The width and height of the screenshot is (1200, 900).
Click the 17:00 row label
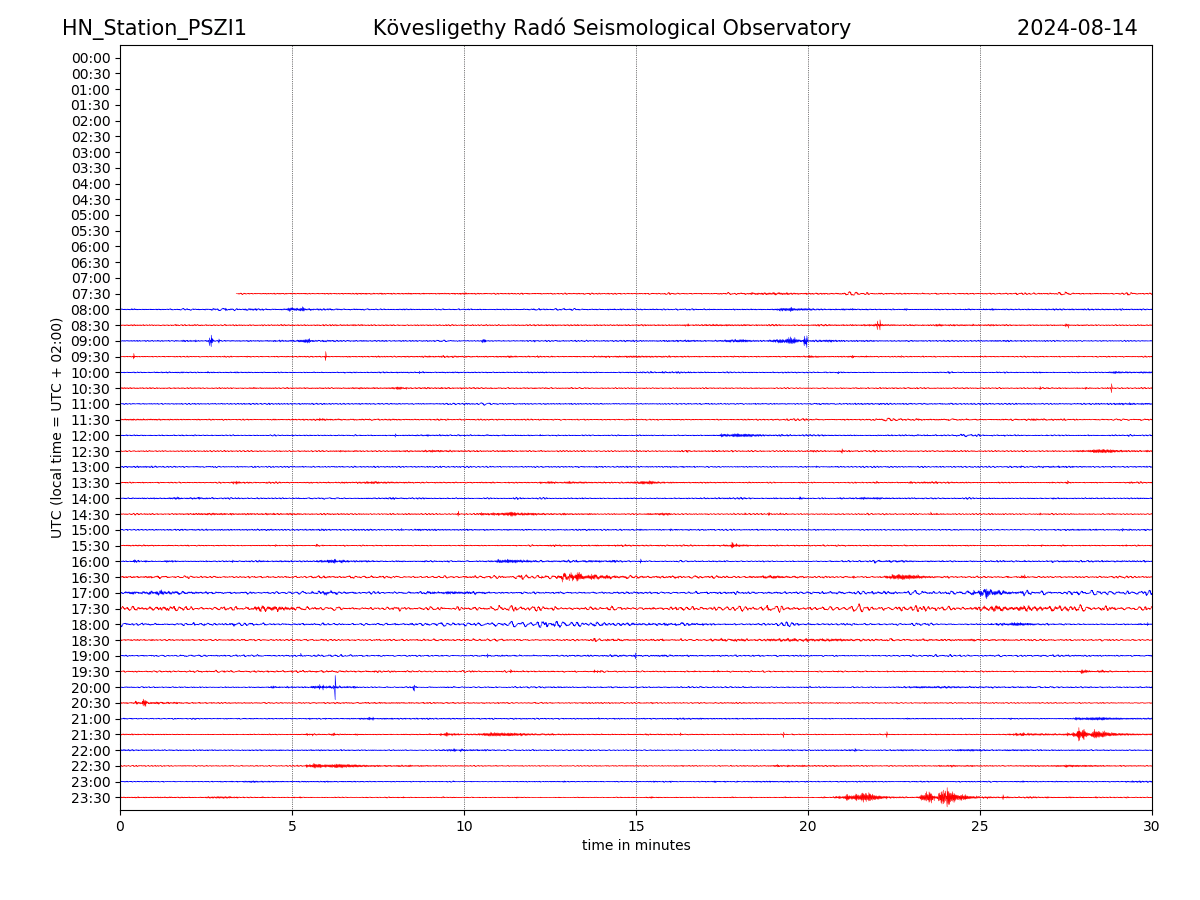click(90, 593)
